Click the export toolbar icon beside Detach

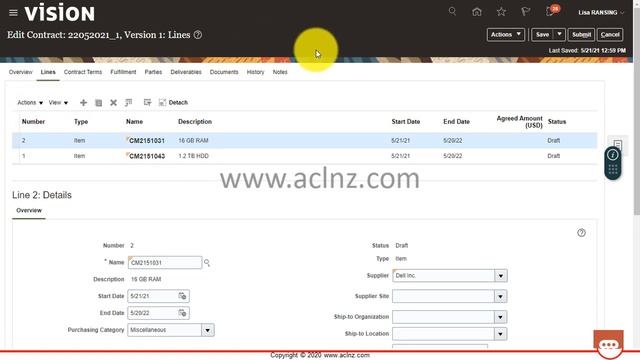pos(147,102)
